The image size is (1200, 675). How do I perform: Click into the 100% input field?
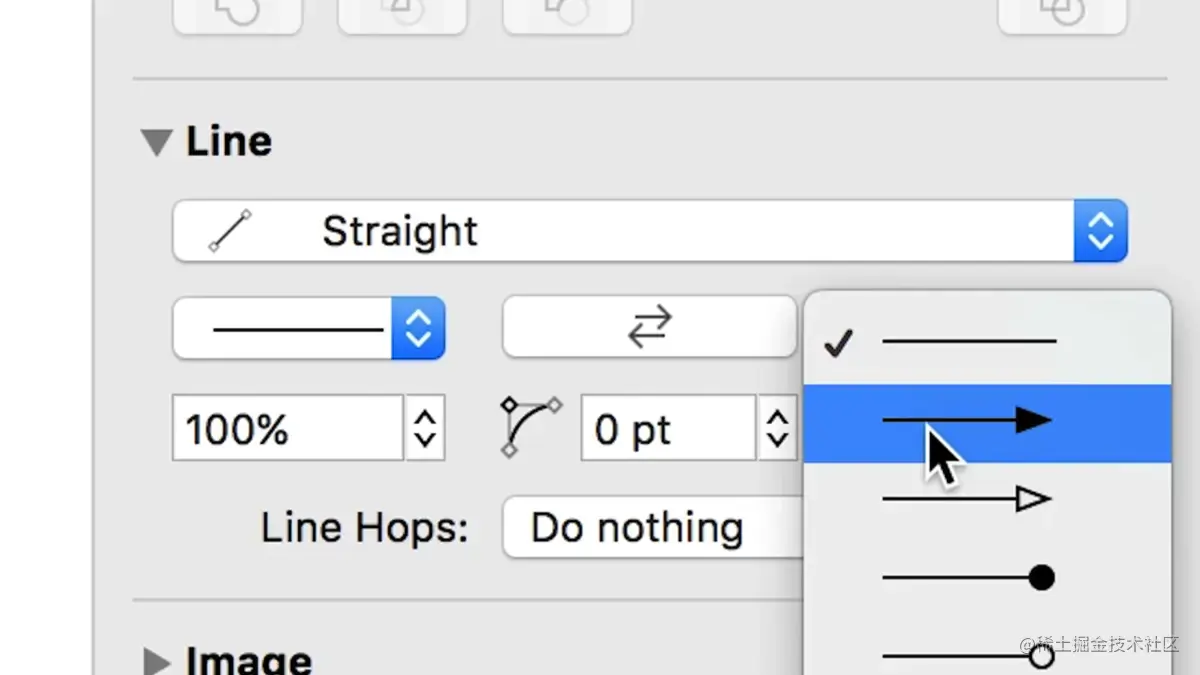click(288, 428)
